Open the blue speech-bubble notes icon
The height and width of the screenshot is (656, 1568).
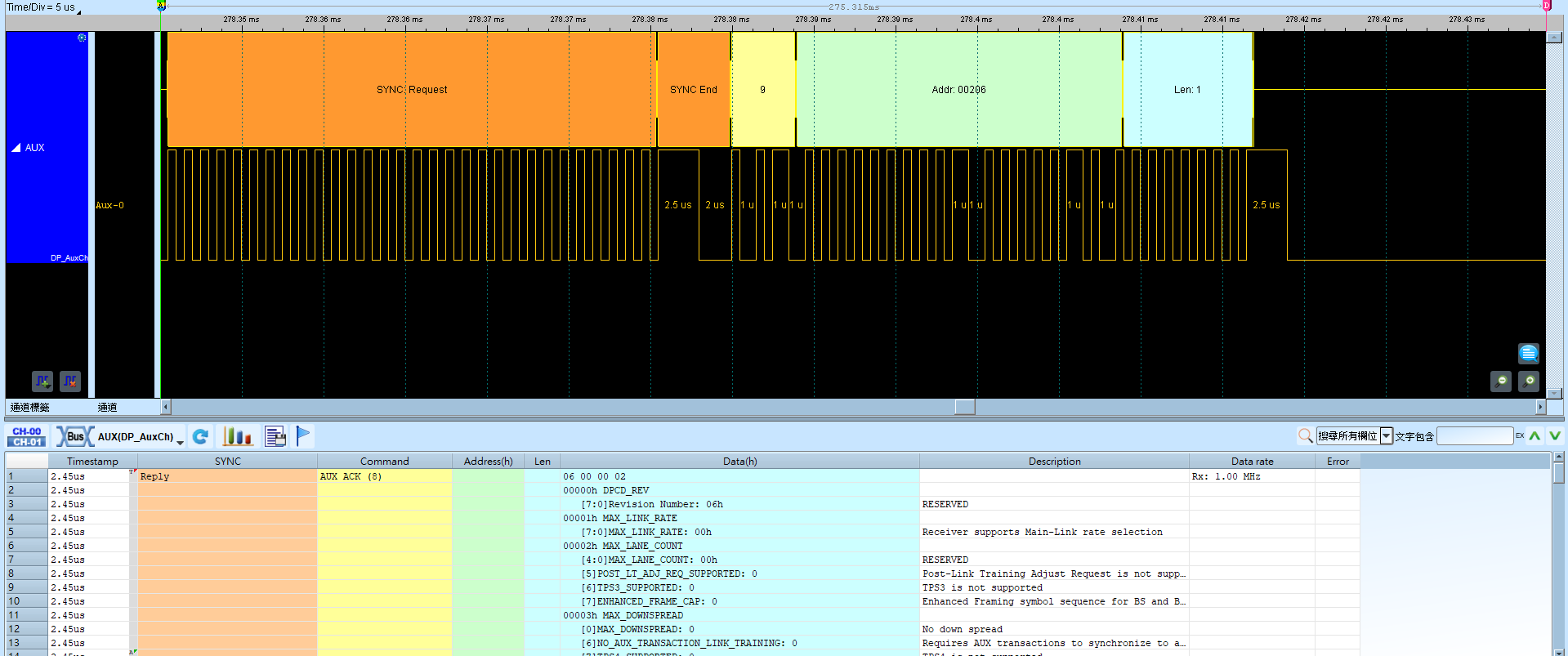(1528, 353)
